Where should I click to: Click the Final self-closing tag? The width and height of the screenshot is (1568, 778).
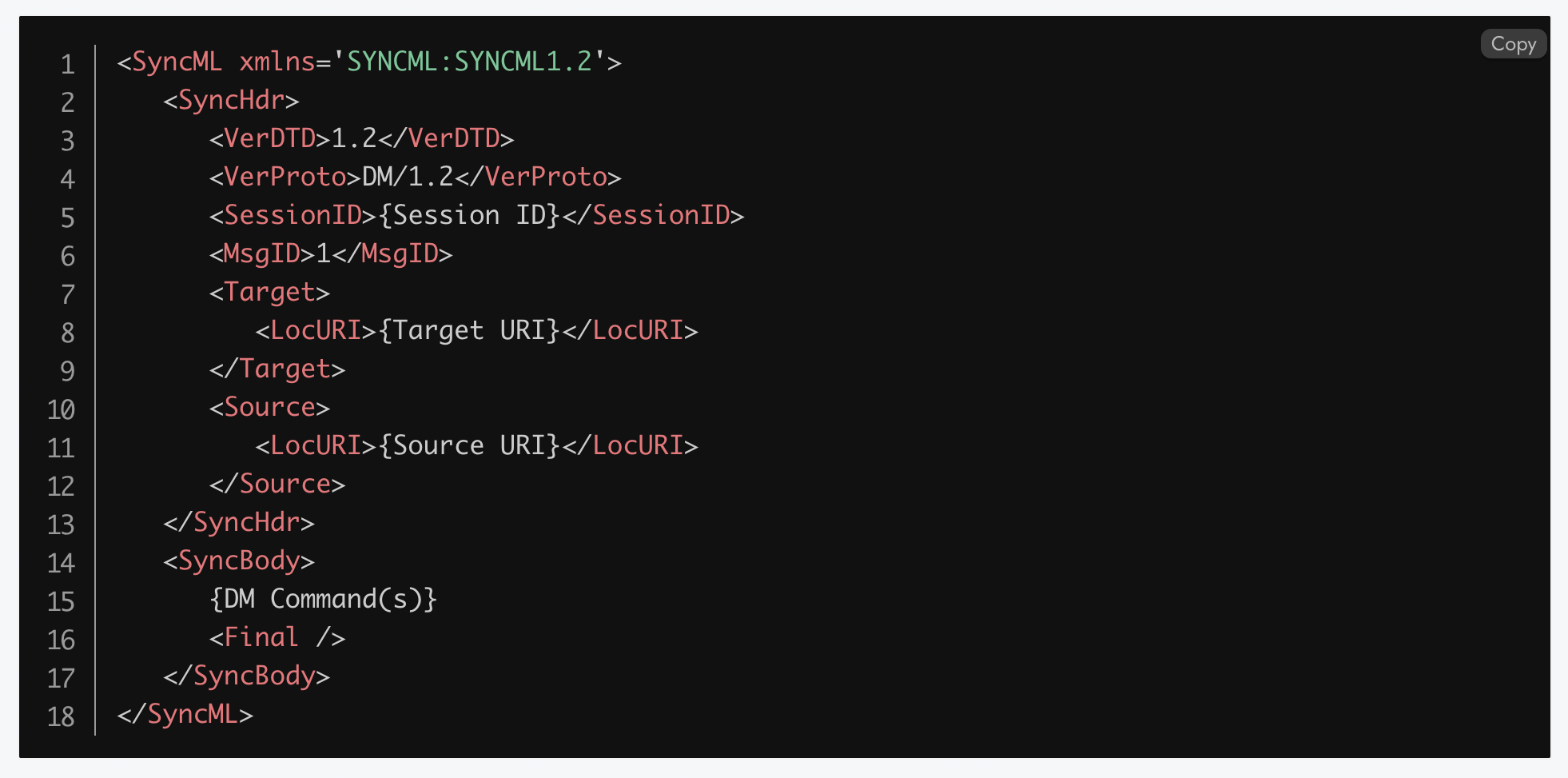pyautogui.click(x=277, y=637)
